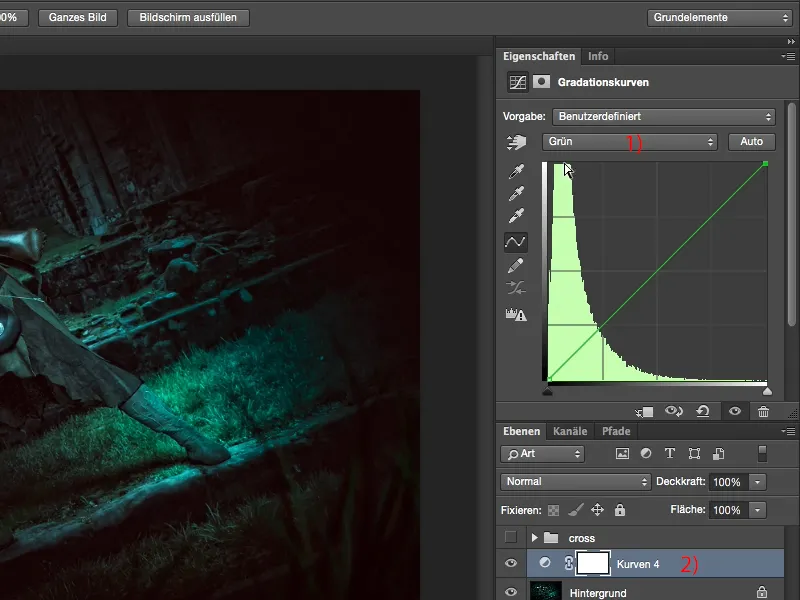
Task: Switch to the Info tab
Action: click(598, 56)
